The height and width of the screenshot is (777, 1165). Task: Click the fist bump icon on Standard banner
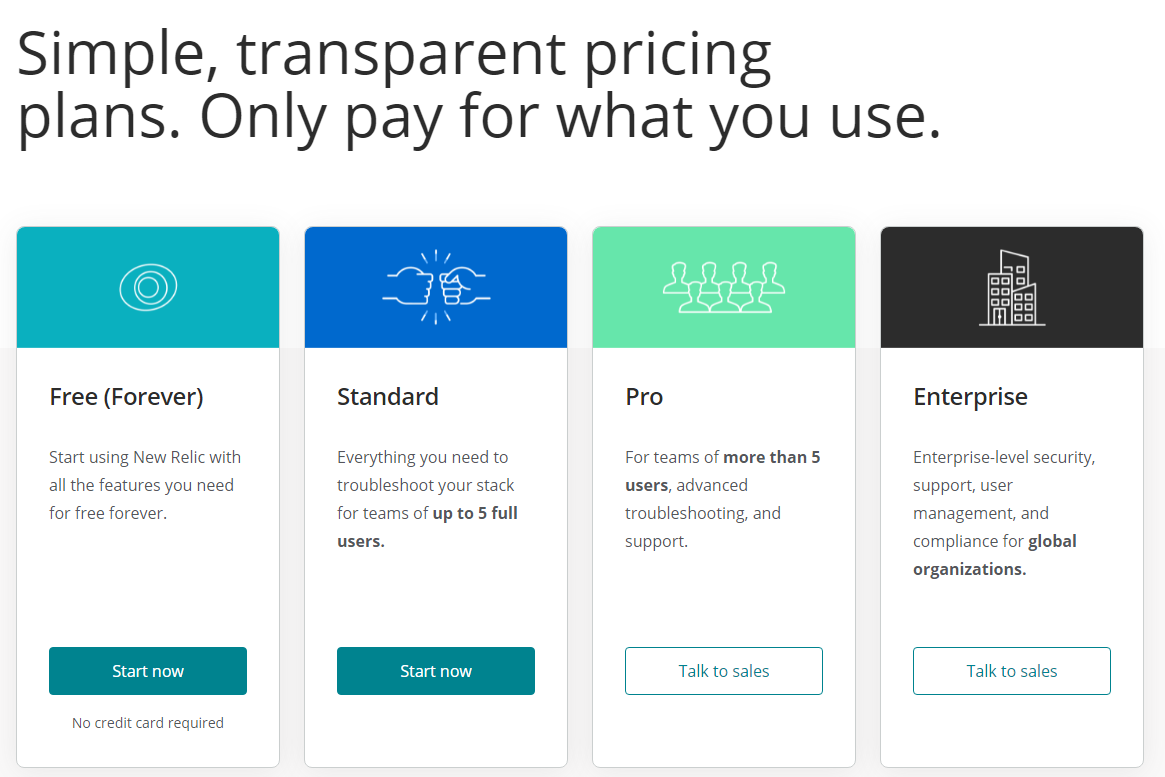[x=435, y=287]
